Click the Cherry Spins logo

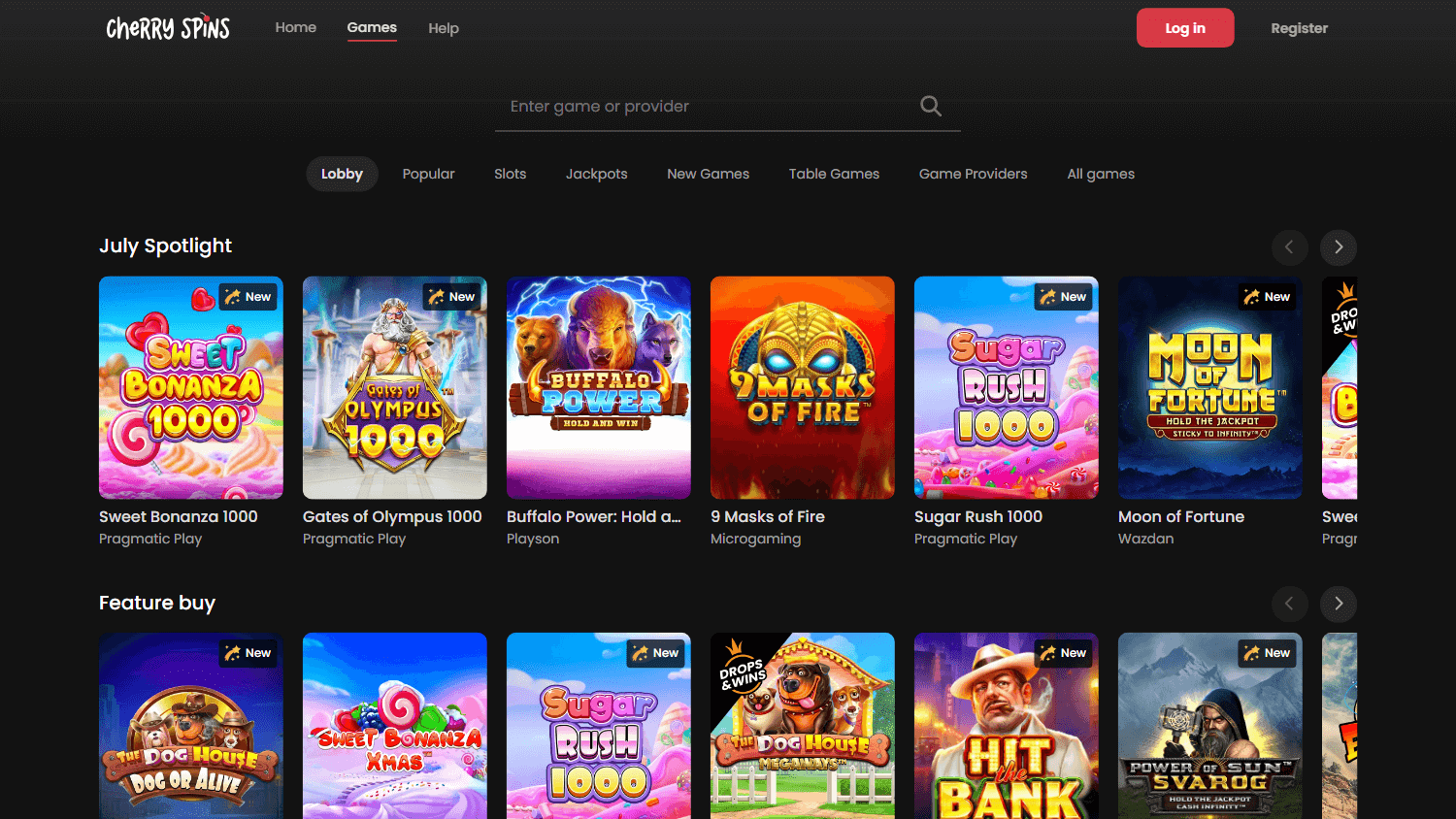pyautogui.click(x=168, y=28)
